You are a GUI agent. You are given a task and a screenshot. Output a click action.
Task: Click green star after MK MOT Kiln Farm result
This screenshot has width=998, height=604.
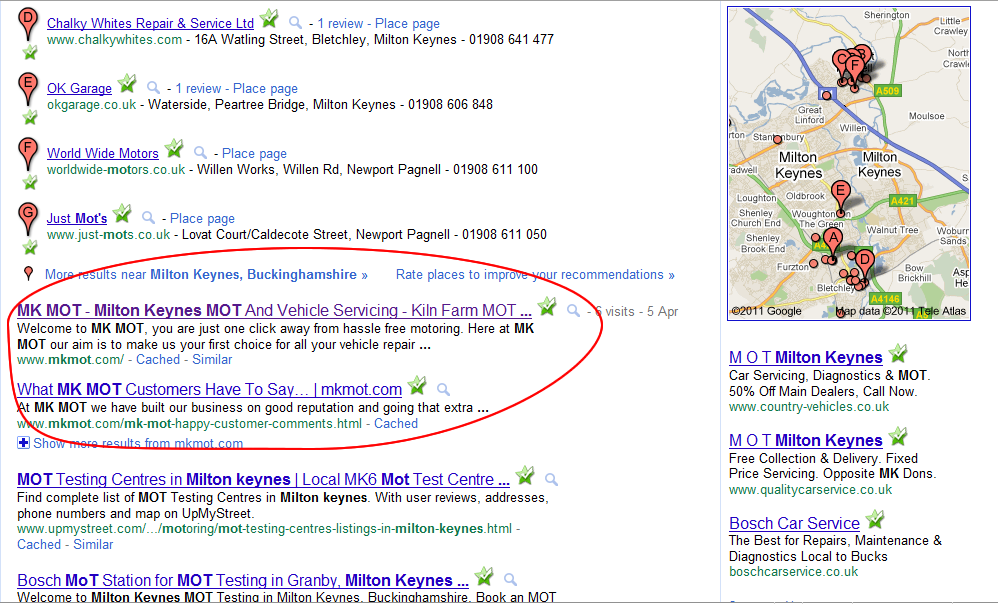point(547,306)
